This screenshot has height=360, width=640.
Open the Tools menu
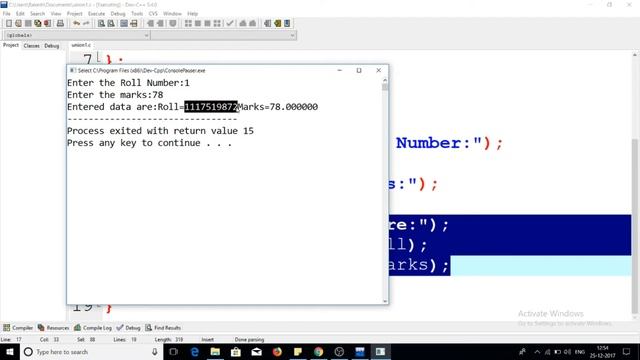coord(137,13)
